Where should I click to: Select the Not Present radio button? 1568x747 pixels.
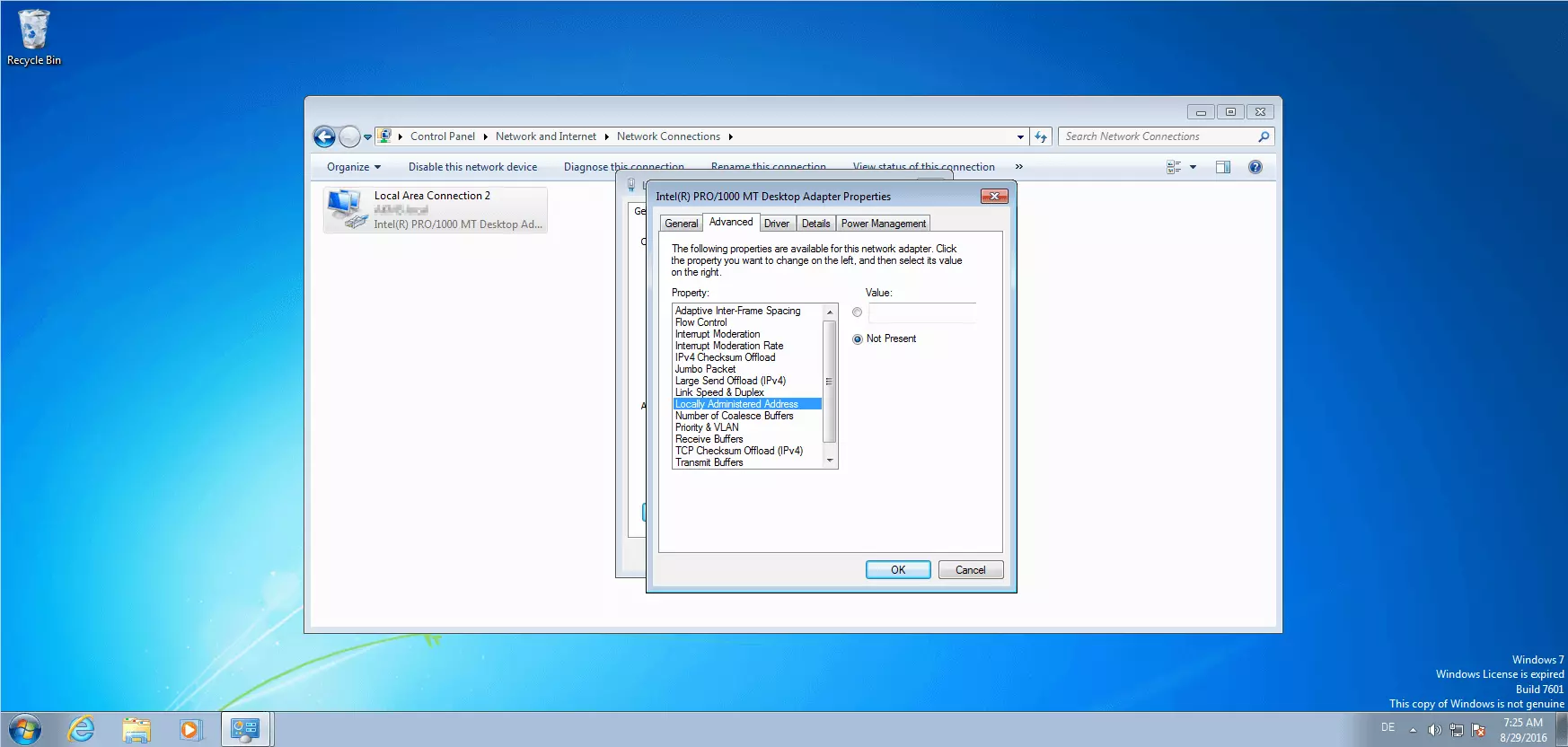(857, 339)
